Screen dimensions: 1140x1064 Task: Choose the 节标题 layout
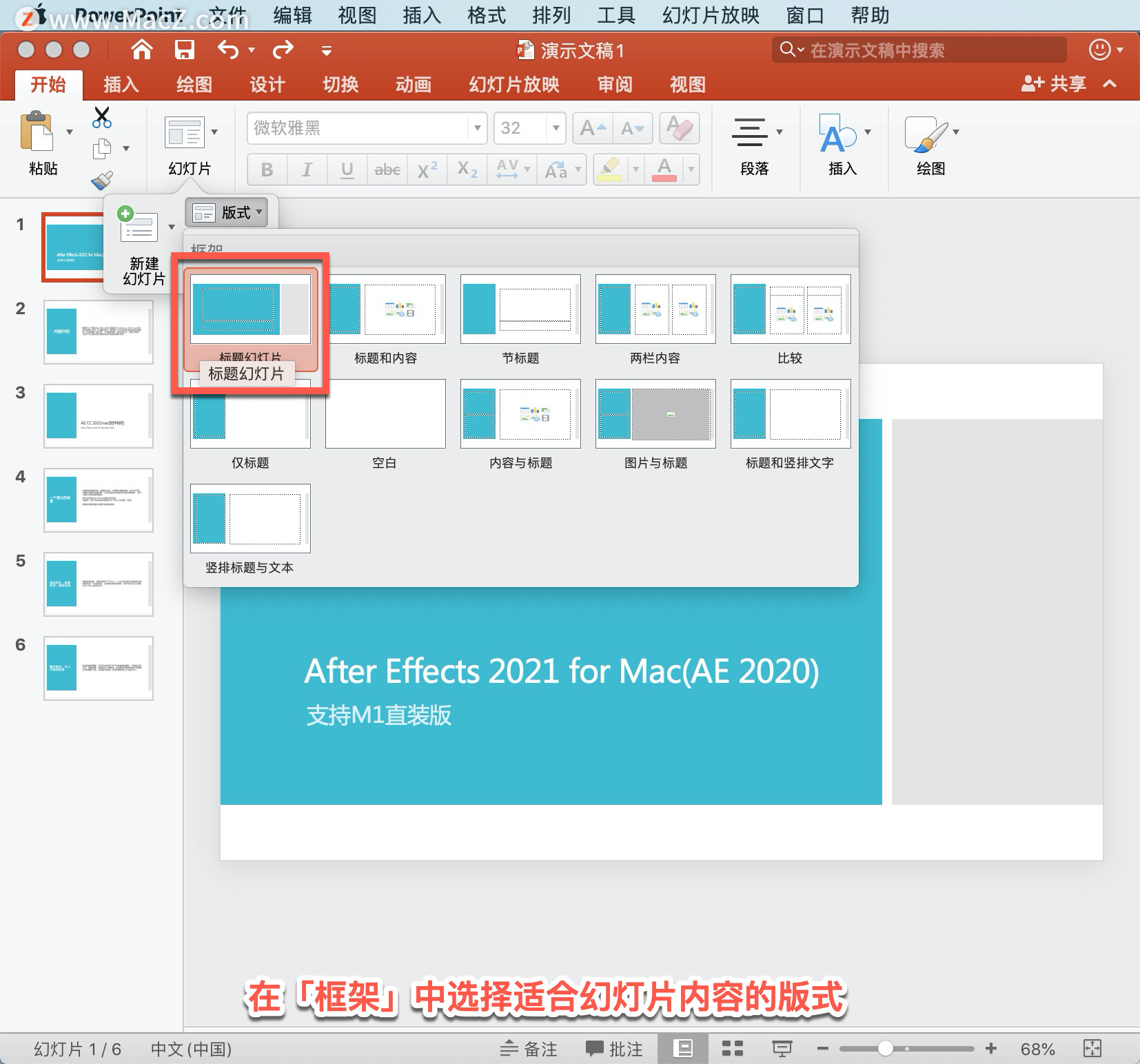(520, 320)
